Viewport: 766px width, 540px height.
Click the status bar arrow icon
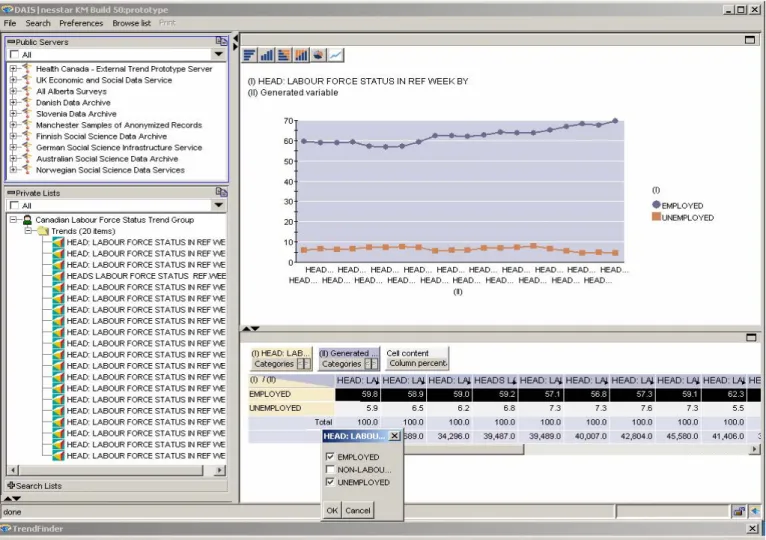click(x=755, y=512)
